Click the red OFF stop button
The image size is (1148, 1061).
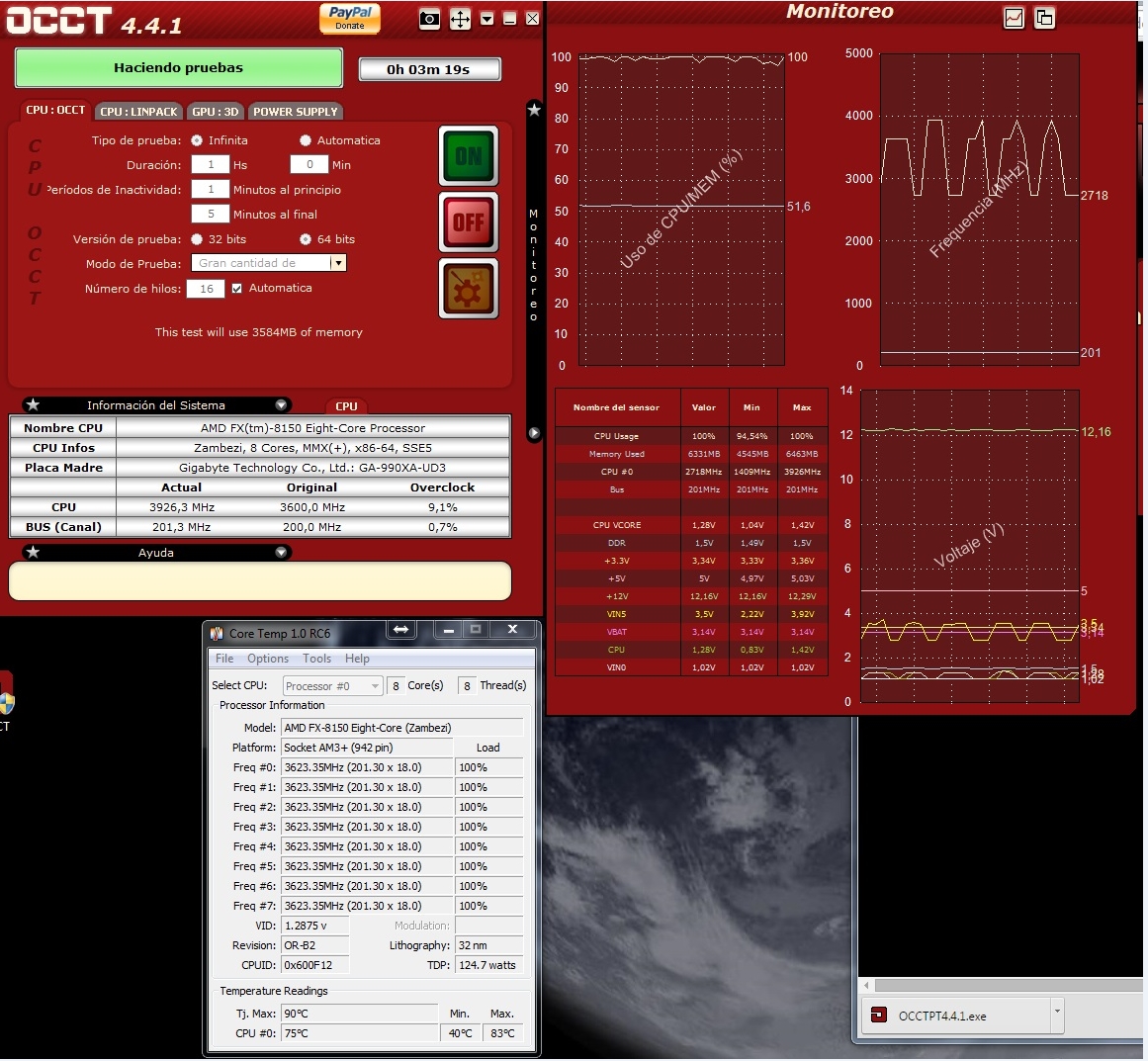(x=469, y=221)
